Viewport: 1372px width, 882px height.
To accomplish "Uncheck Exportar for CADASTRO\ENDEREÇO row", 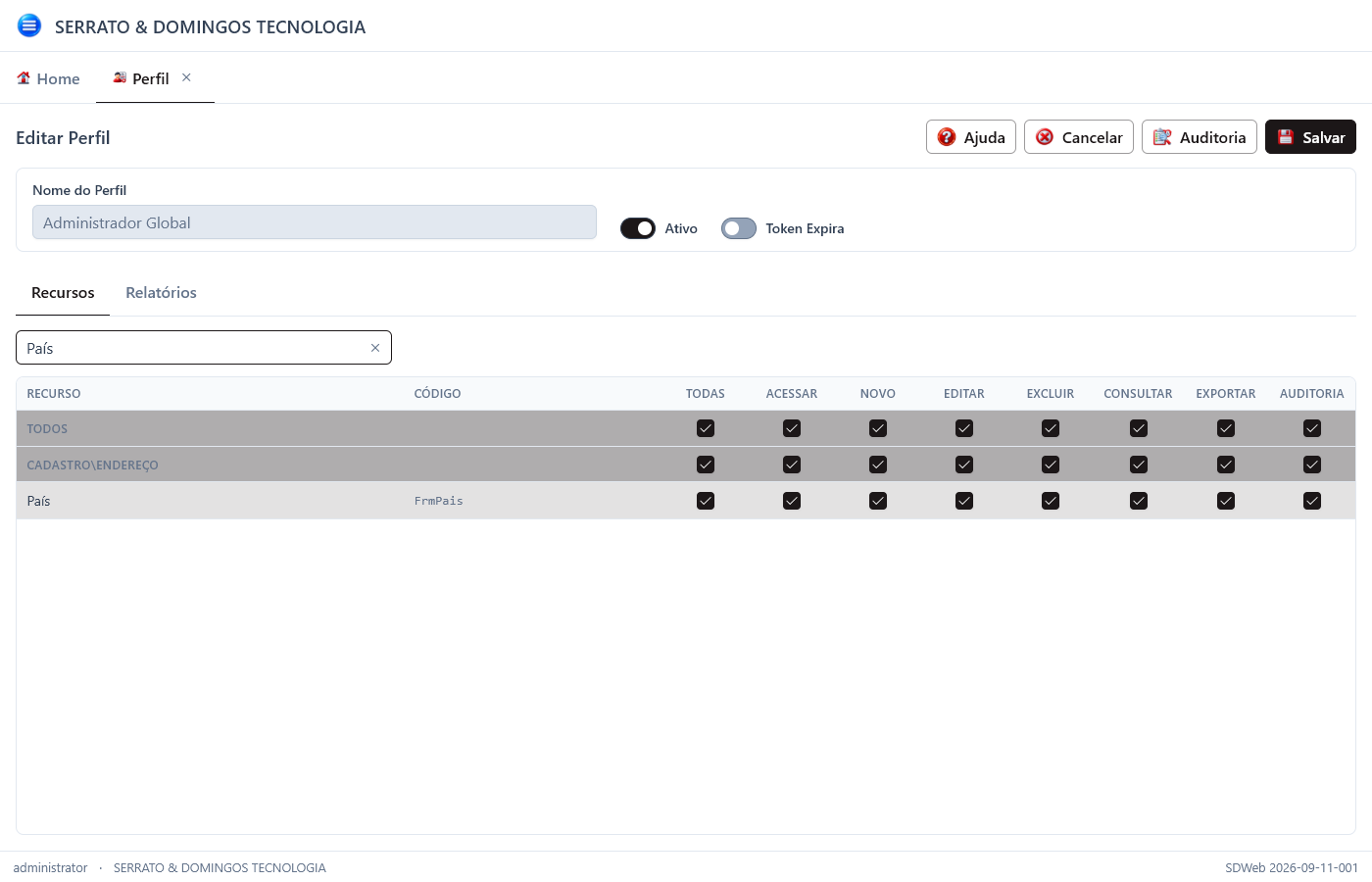I will (x=1226, y=465).
